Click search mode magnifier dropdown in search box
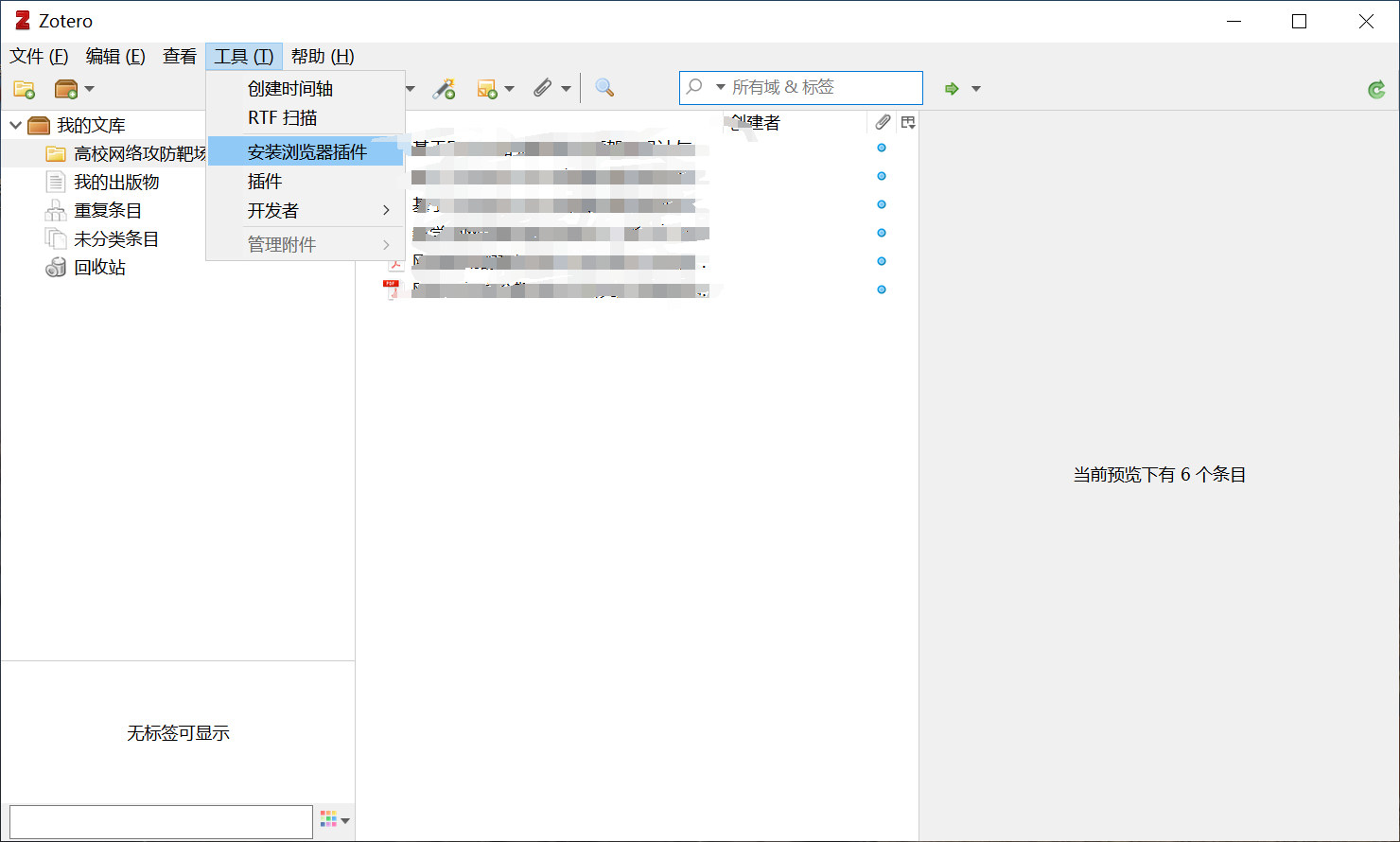This screenshot has width=1400, height=842. 704,87
